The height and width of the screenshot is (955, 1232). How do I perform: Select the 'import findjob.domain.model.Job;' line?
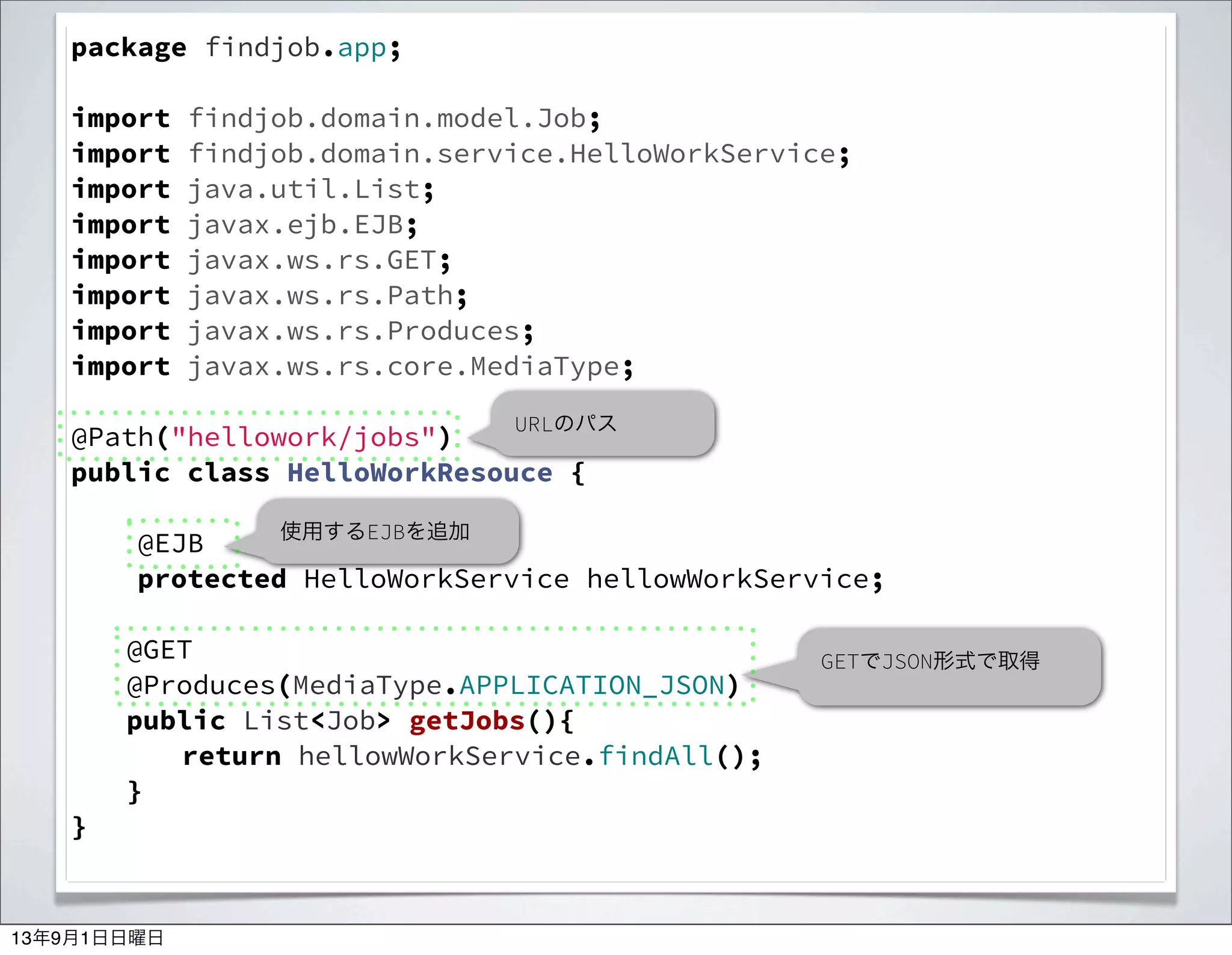[x=336, y=119]
